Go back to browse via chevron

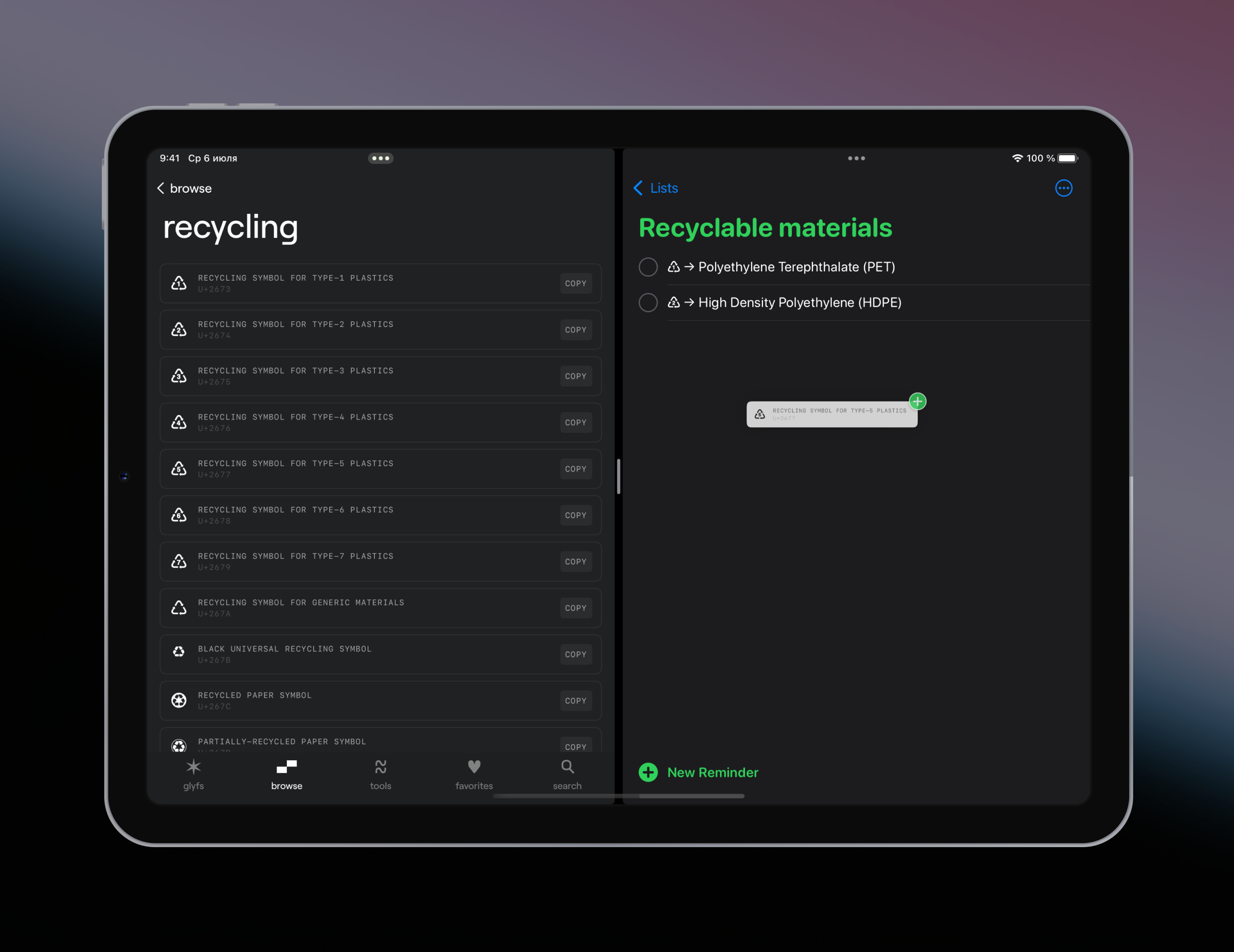[161, 188]
